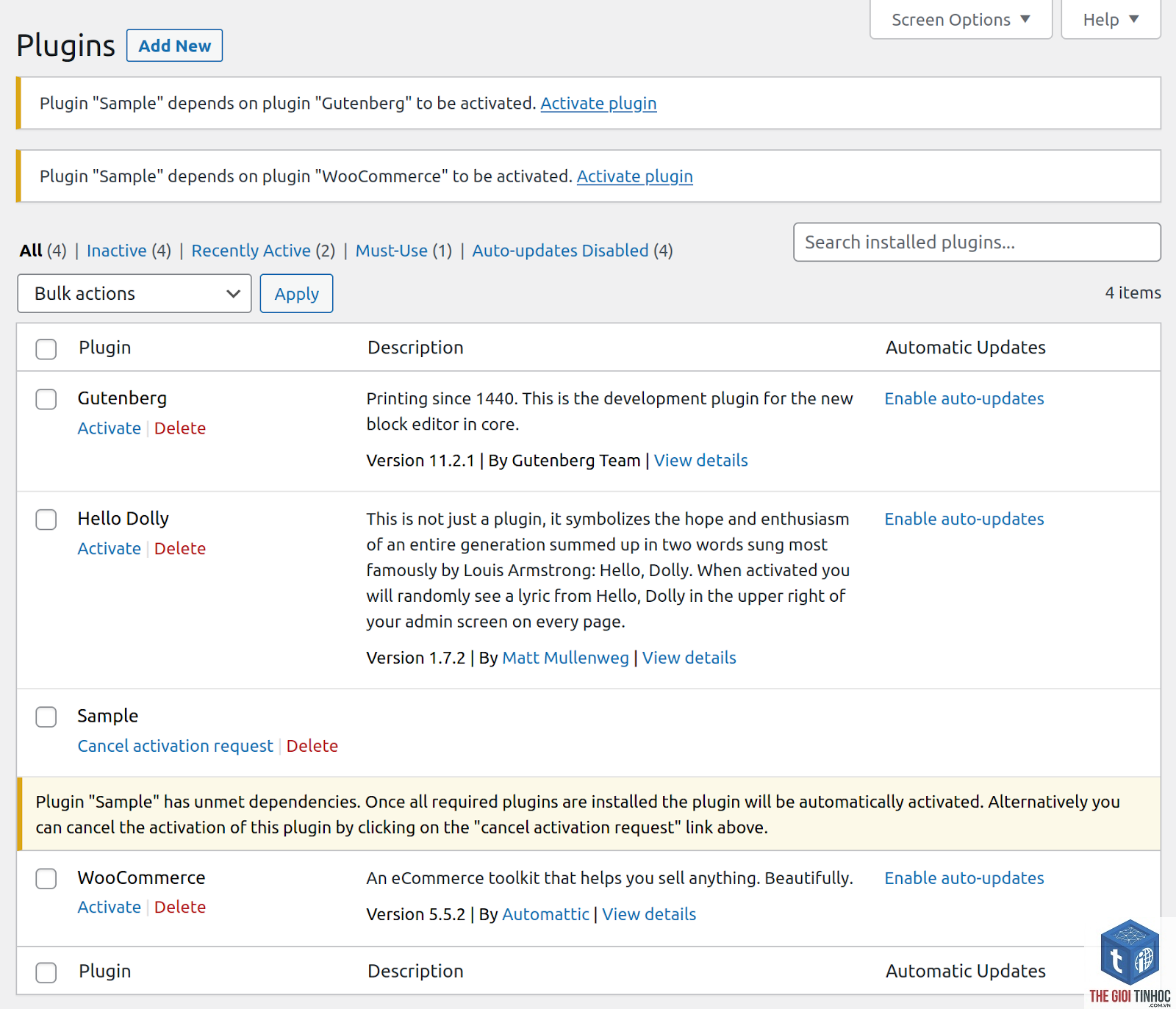Expand the Screen Options panel
The width and height of the screenshot is (1176, 1009).
tap(961, 20)
